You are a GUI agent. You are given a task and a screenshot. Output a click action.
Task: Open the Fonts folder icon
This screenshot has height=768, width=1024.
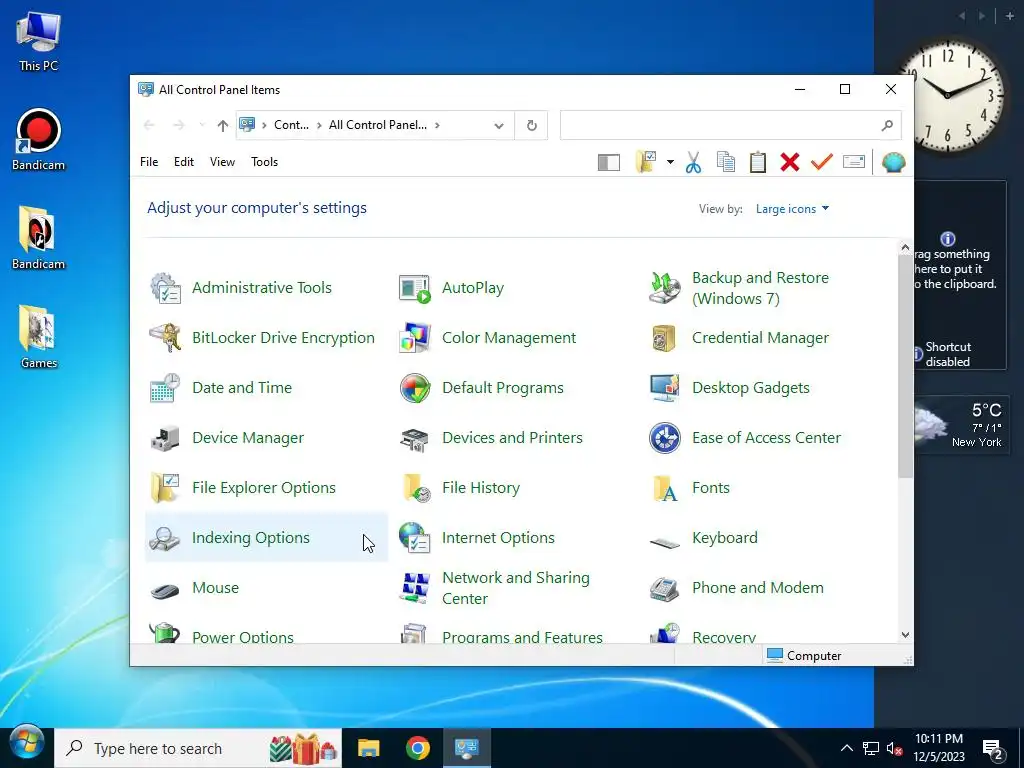665,488
